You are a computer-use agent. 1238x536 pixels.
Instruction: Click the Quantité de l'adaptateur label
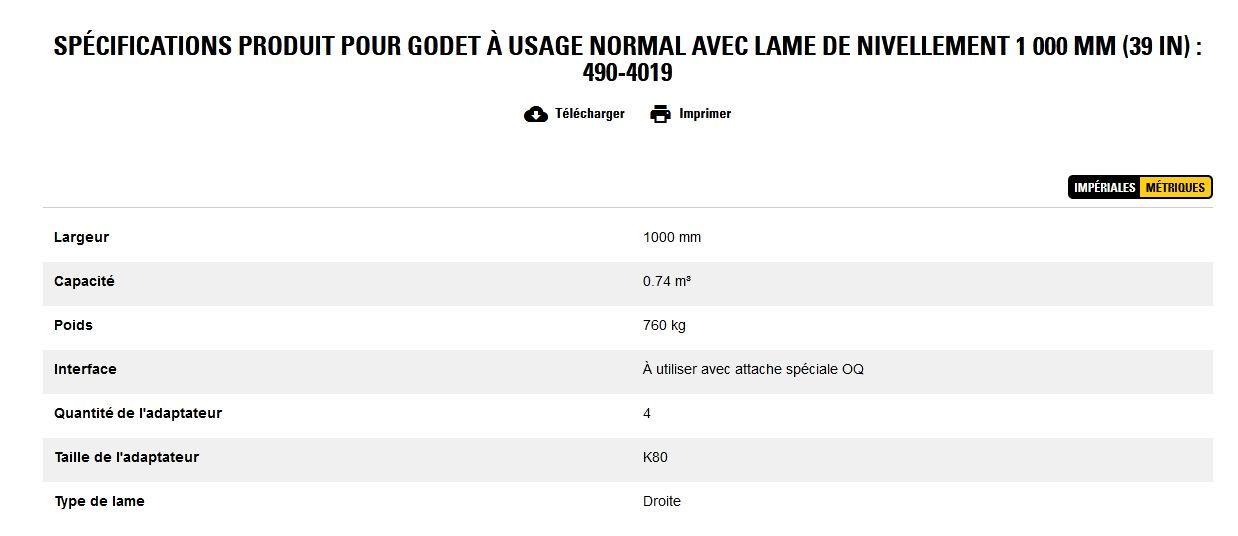tap(138, 414)
